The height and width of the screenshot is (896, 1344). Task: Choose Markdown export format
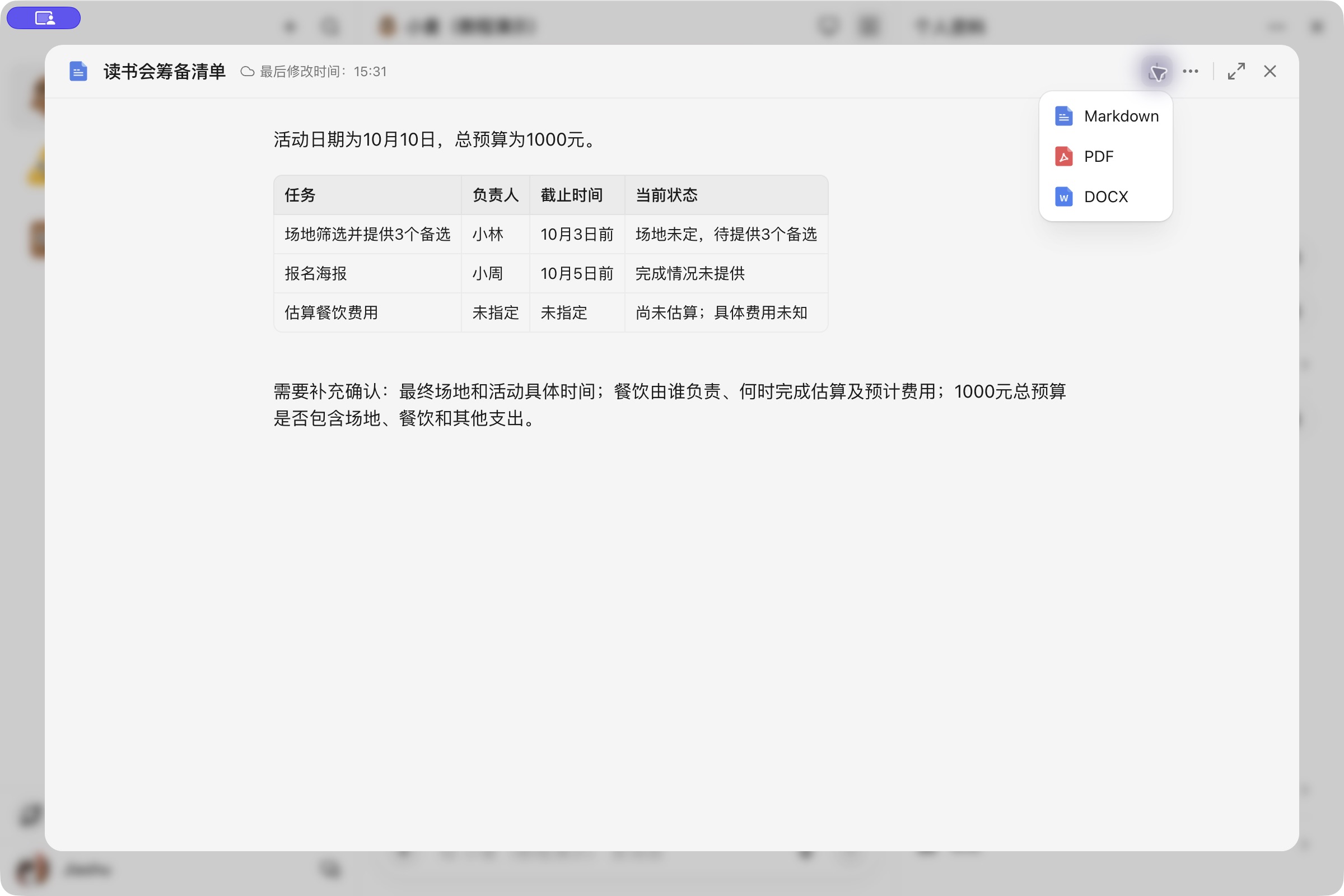click(1105, 116)
